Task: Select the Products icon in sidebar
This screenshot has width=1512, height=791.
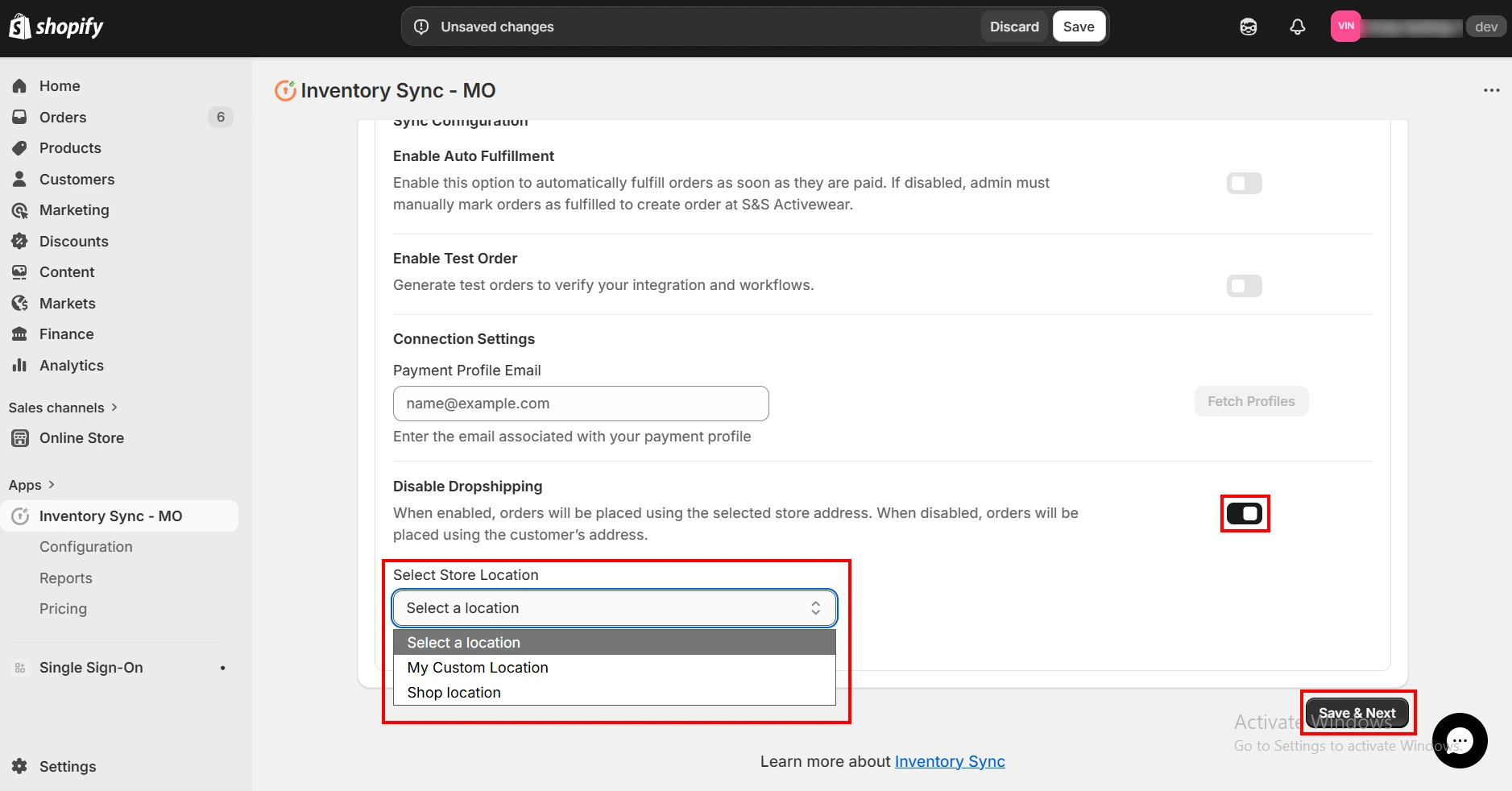Action: point(20,148)
